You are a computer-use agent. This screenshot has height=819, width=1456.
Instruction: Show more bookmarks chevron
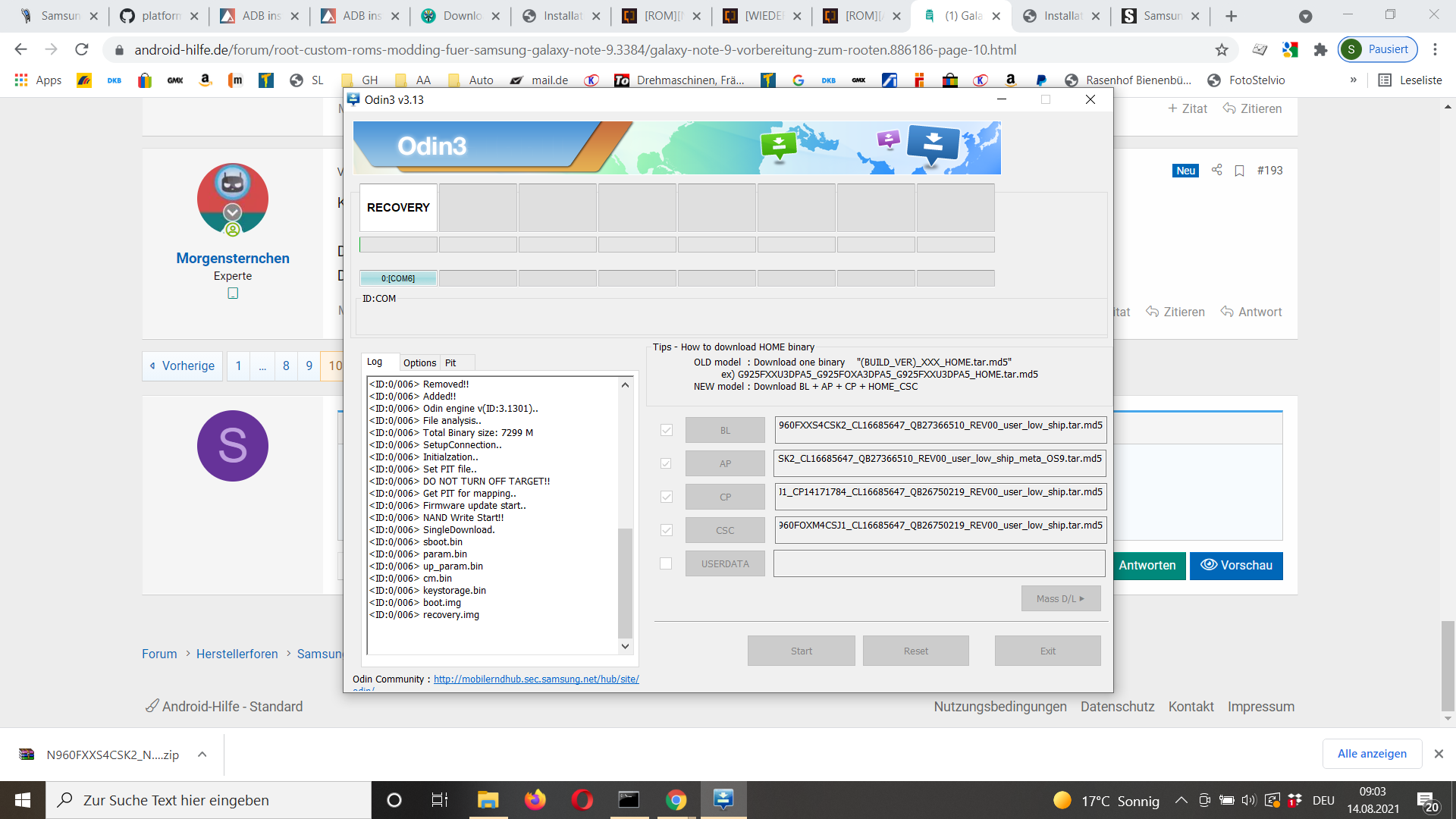pos(1353,80)
